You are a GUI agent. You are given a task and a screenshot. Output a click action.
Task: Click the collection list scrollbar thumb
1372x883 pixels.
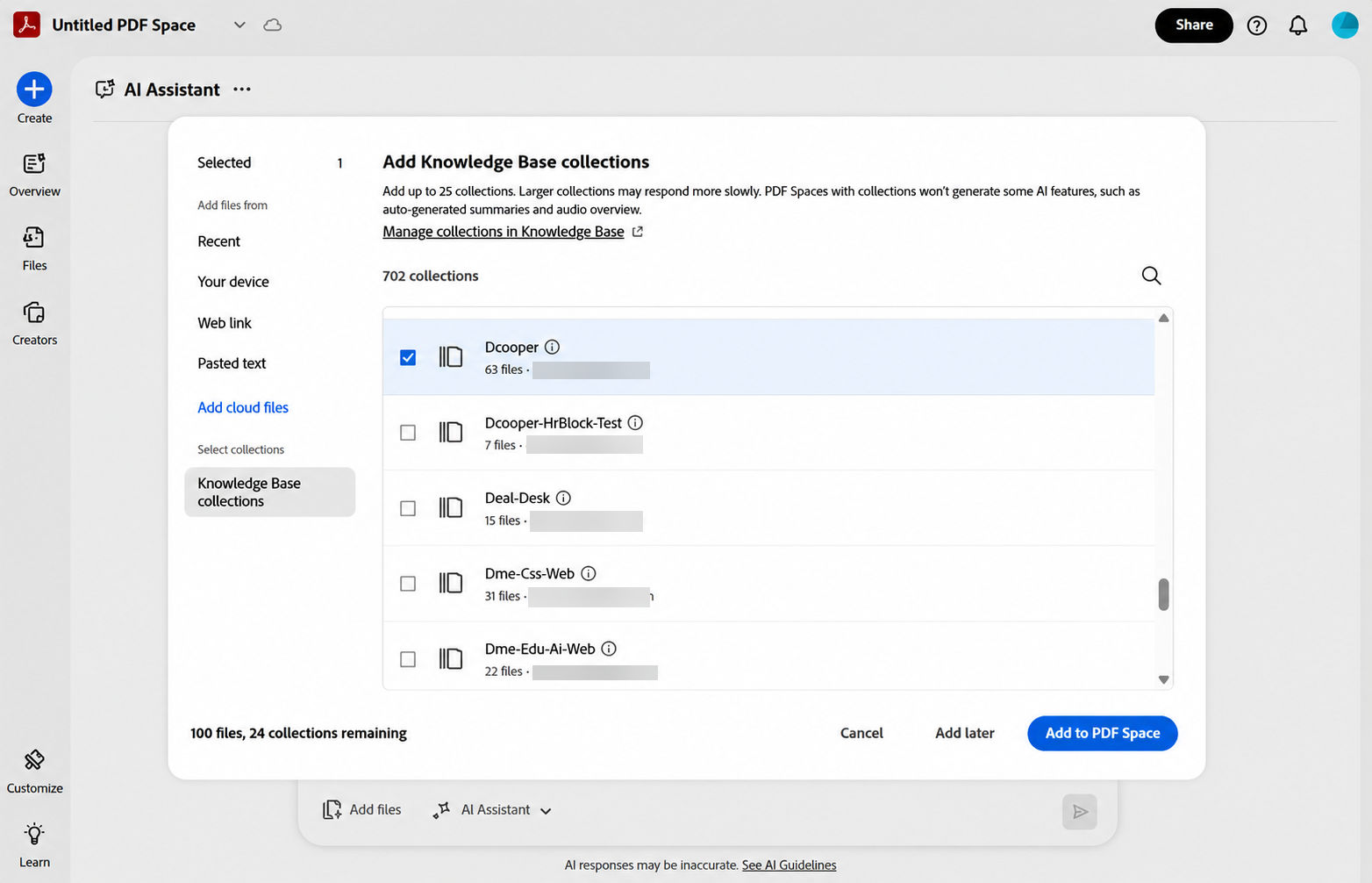(x=1163, y=594)
